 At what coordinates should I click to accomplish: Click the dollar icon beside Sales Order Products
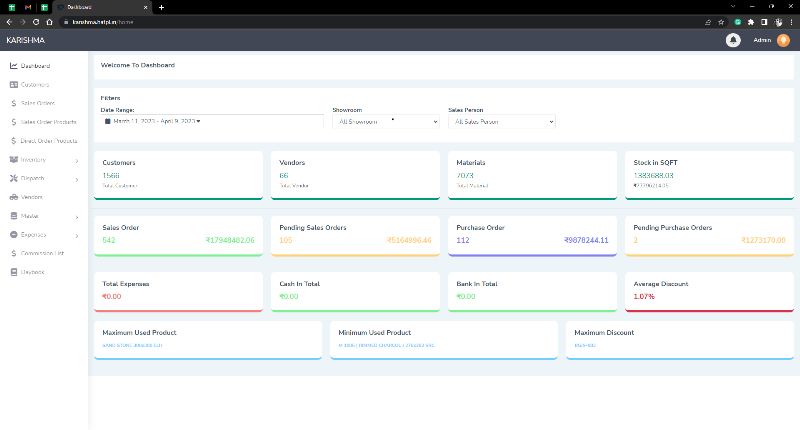point(14,122)
